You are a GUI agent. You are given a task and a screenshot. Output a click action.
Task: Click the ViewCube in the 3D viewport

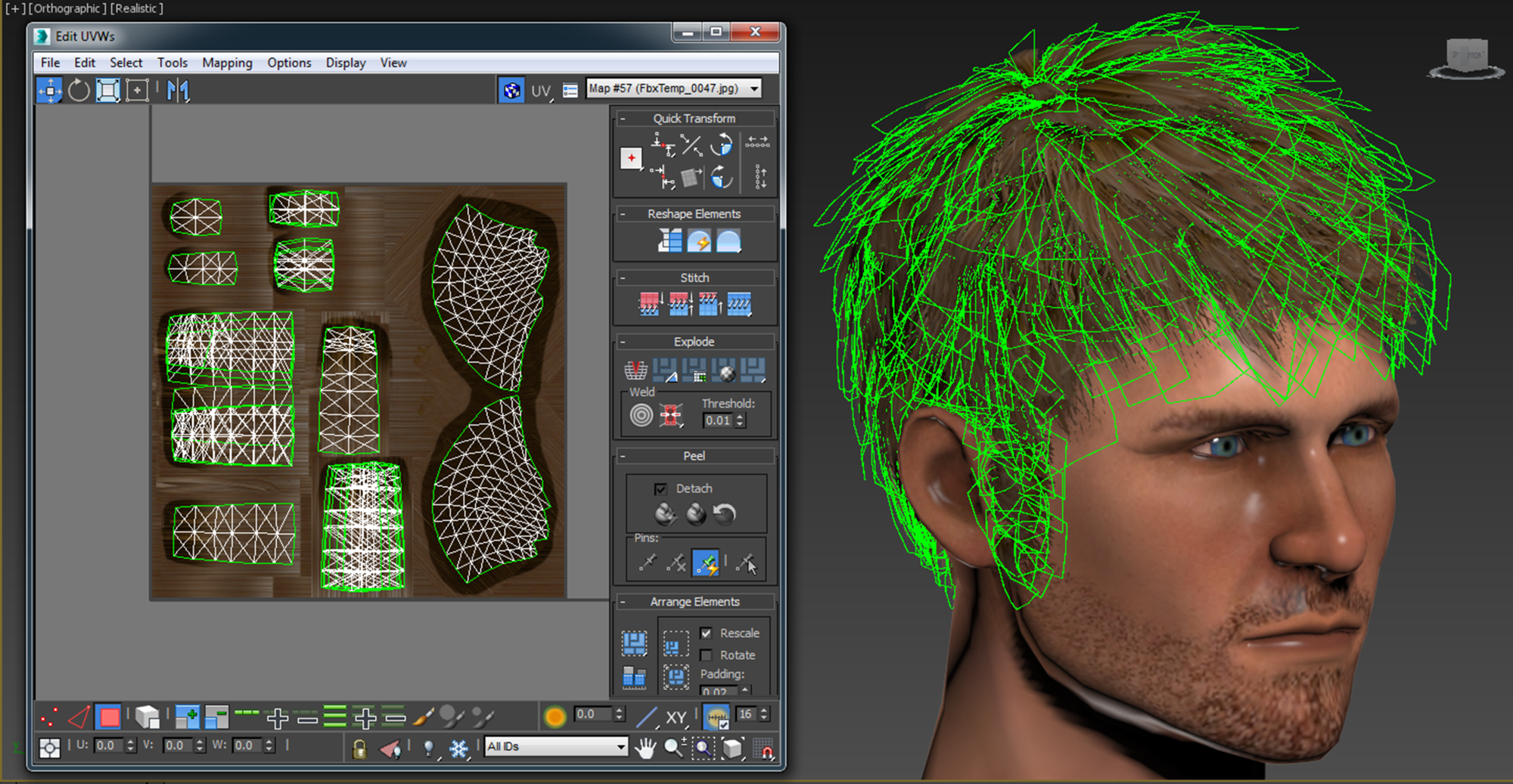click(1466, 57)
